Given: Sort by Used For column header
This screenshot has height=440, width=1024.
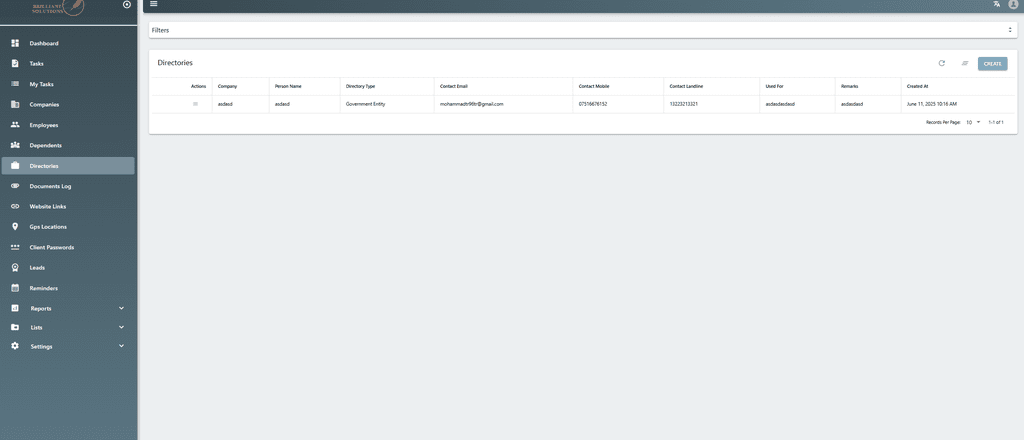Looking at the screenshot, I should click(x=775, y=86).
